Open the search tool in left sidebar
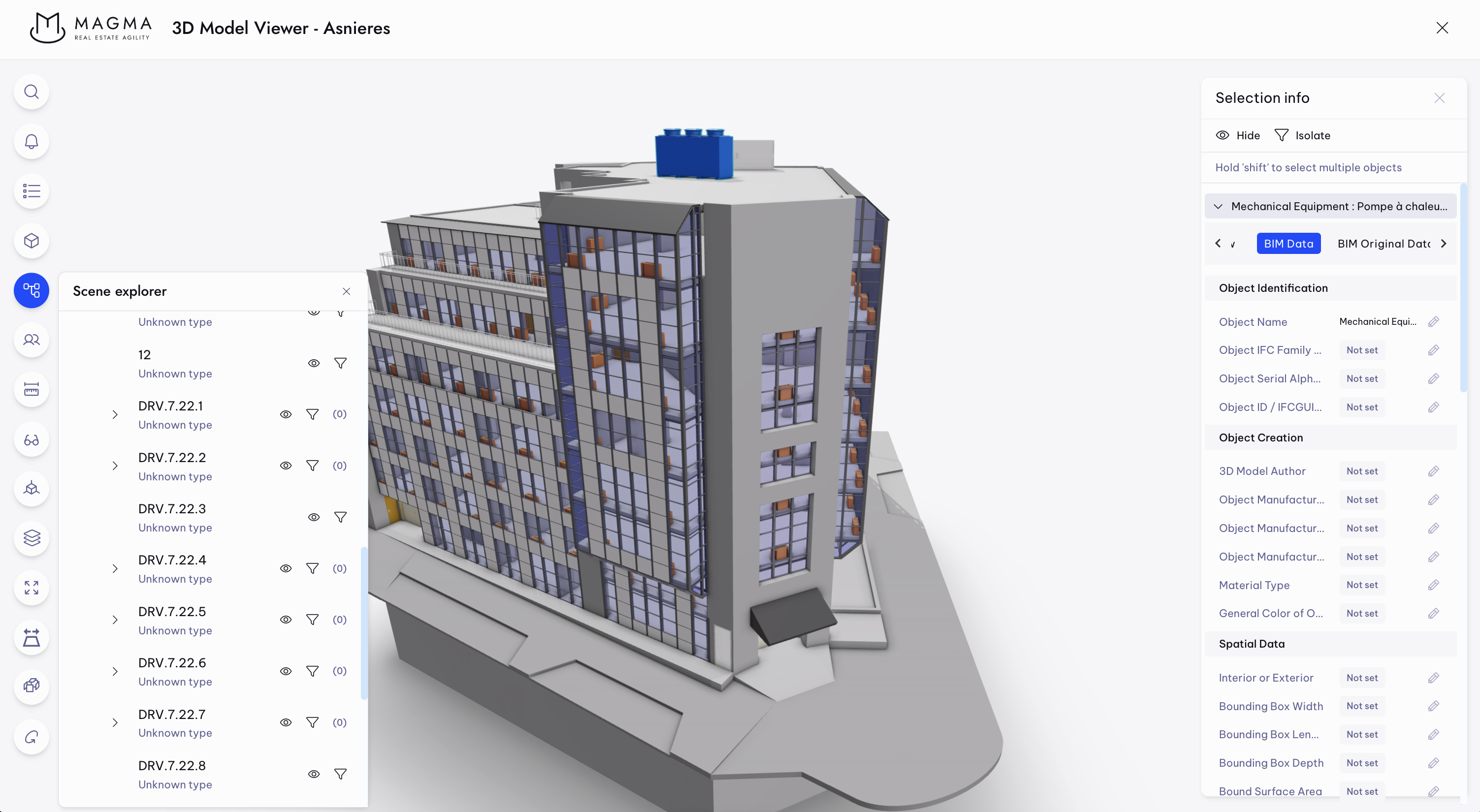 point(32,92)
